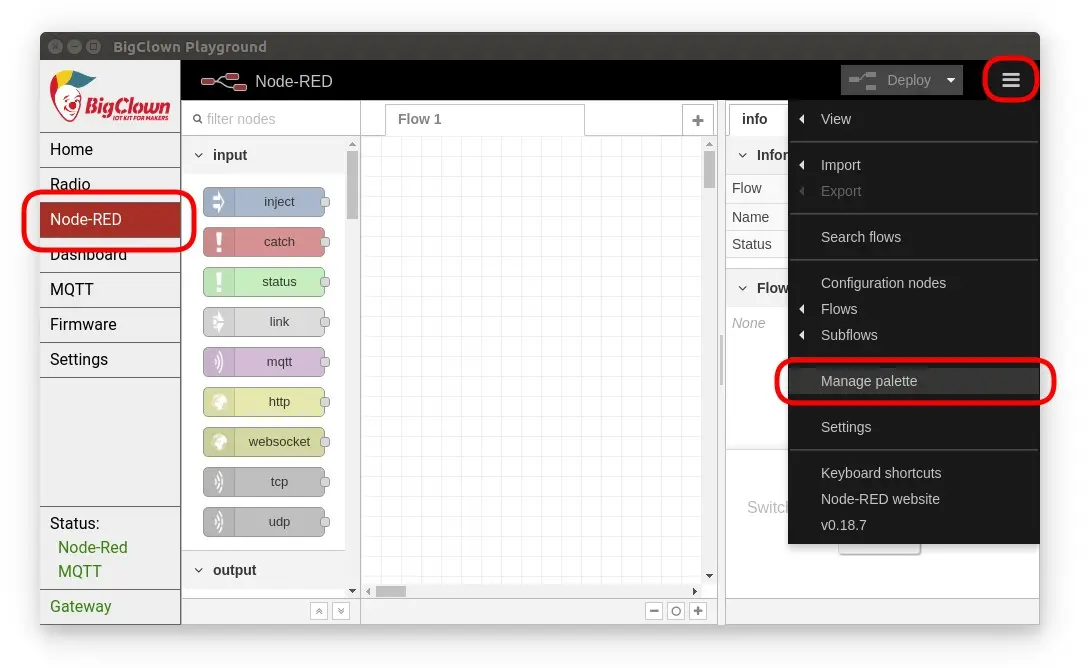Collapse all palette categories double-up arrow
Viewport: 1088px width, 668px height.
pyautogui.click(x=318, y=611)
